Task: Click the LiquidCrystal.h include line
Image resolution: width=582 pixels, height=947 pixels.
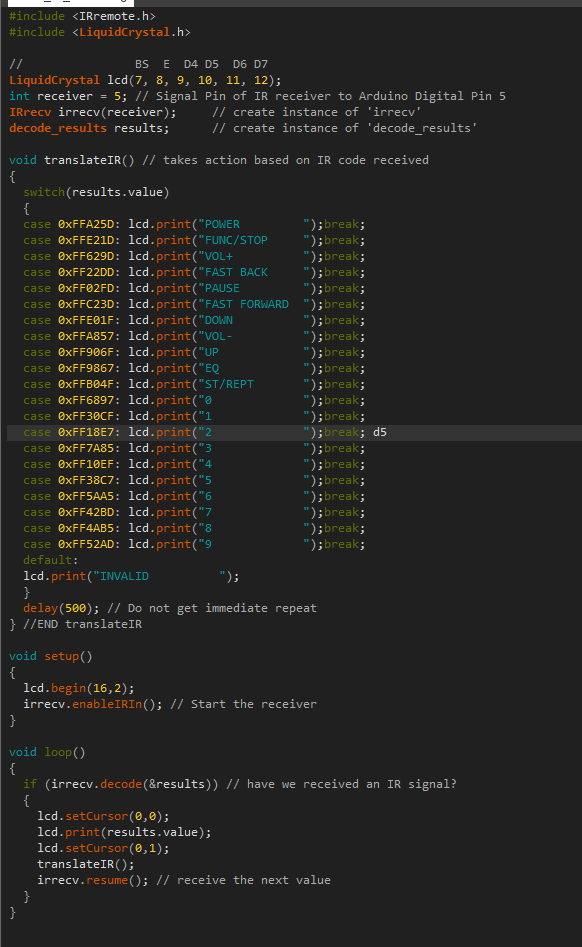Action: tap(100, 32)
